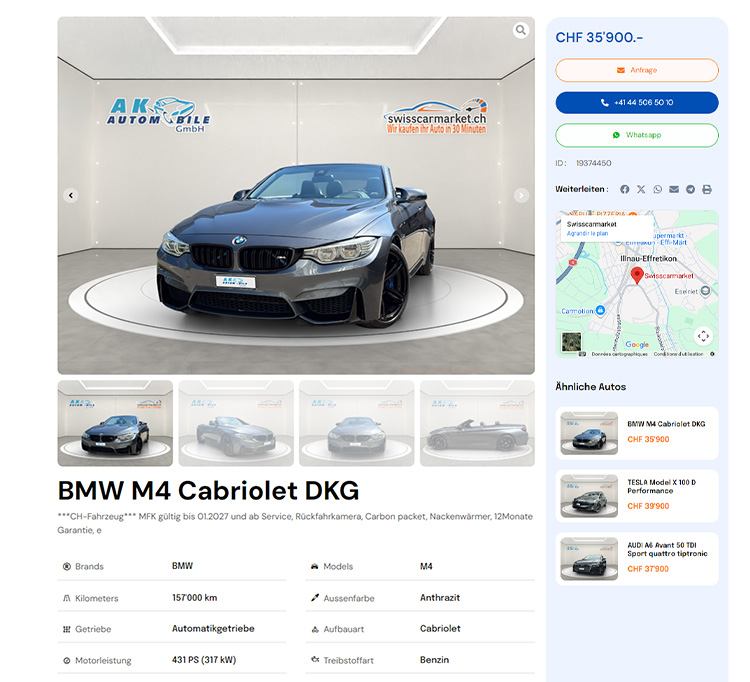750x682 pixels.
Task: Call the +41 44 506 50 10 button
Action: pos(637,102)
